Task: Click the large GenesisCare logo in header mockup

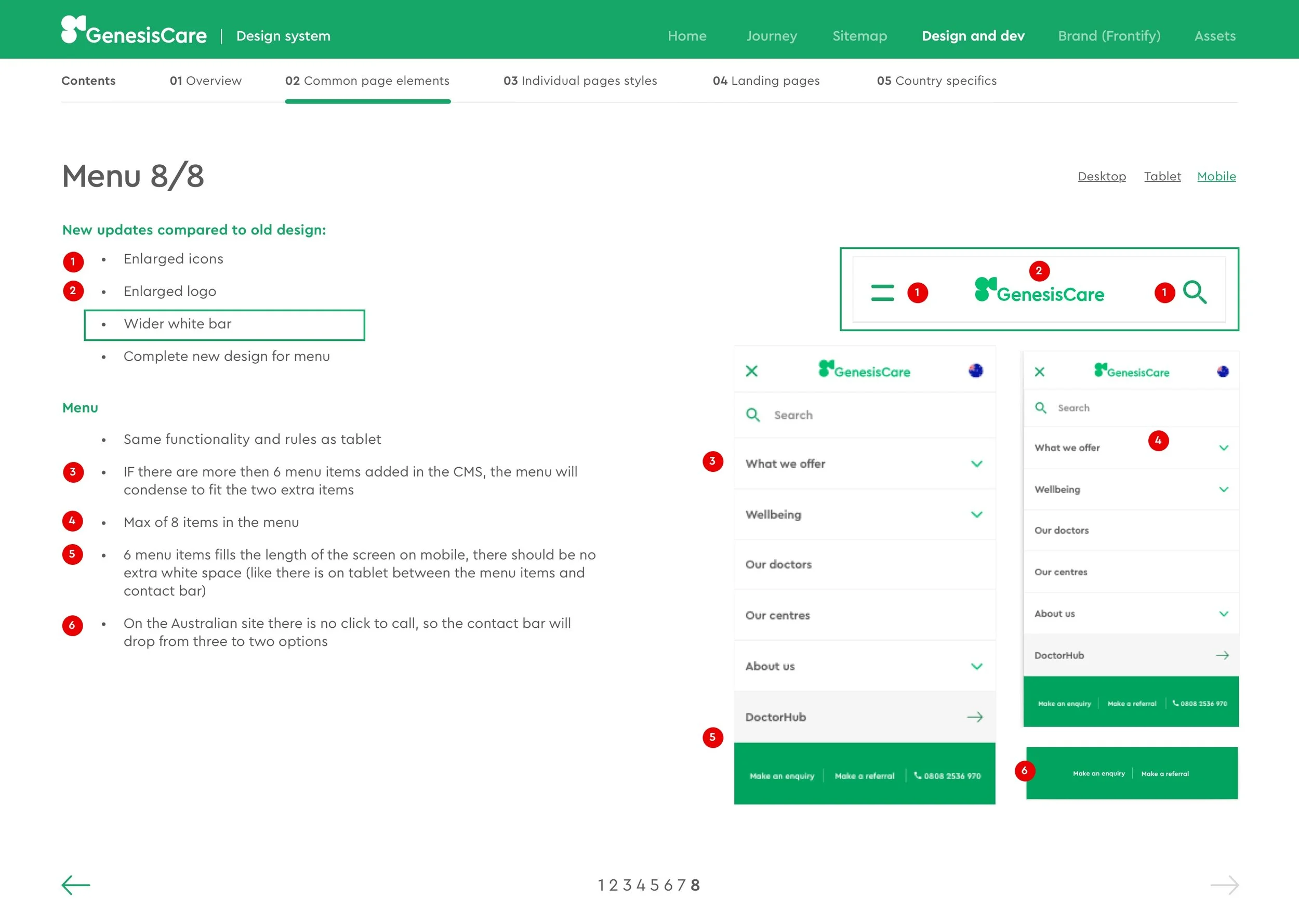Action: (1039, 290)
